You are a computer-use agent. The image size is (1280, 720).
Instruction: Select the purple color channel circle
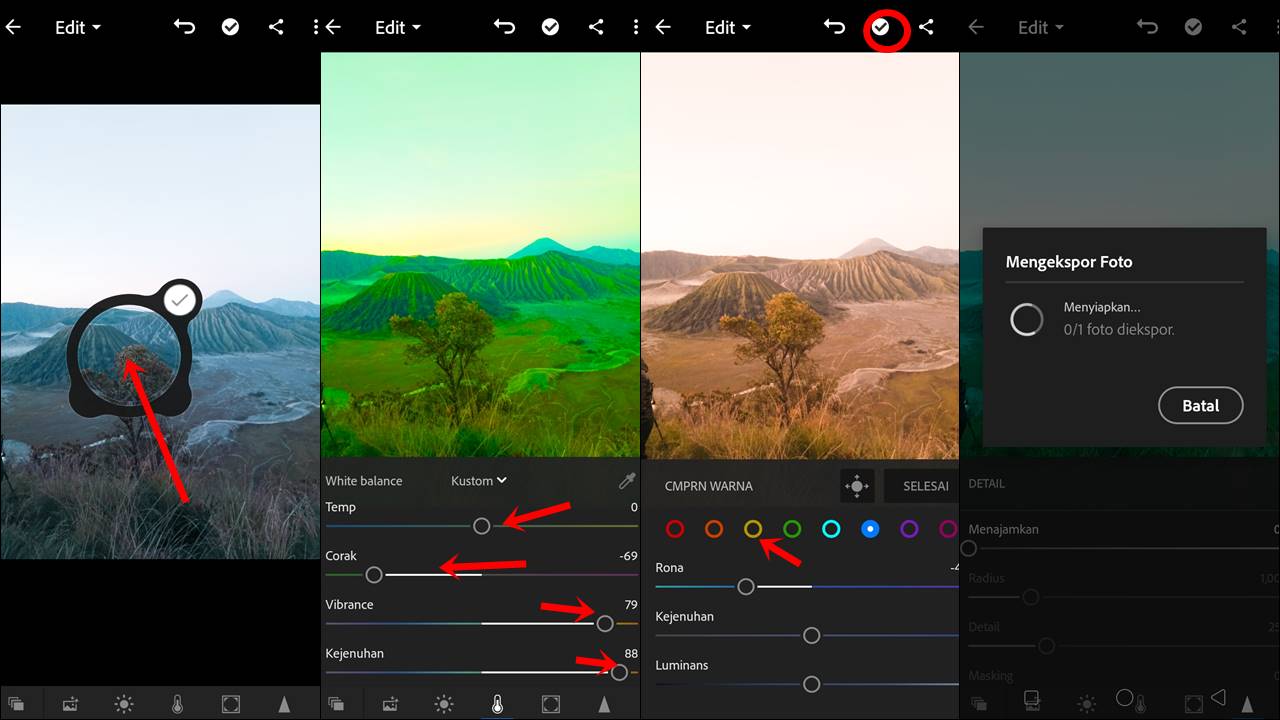pyautogui.click(x=909, y=529)
